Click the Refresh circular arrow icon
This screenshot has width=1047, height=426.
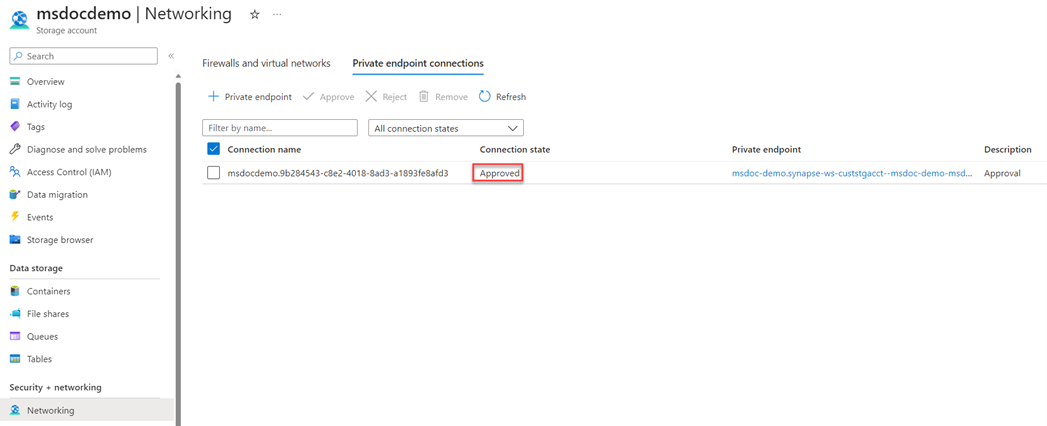pyautogui.click(x=485, y=97)
